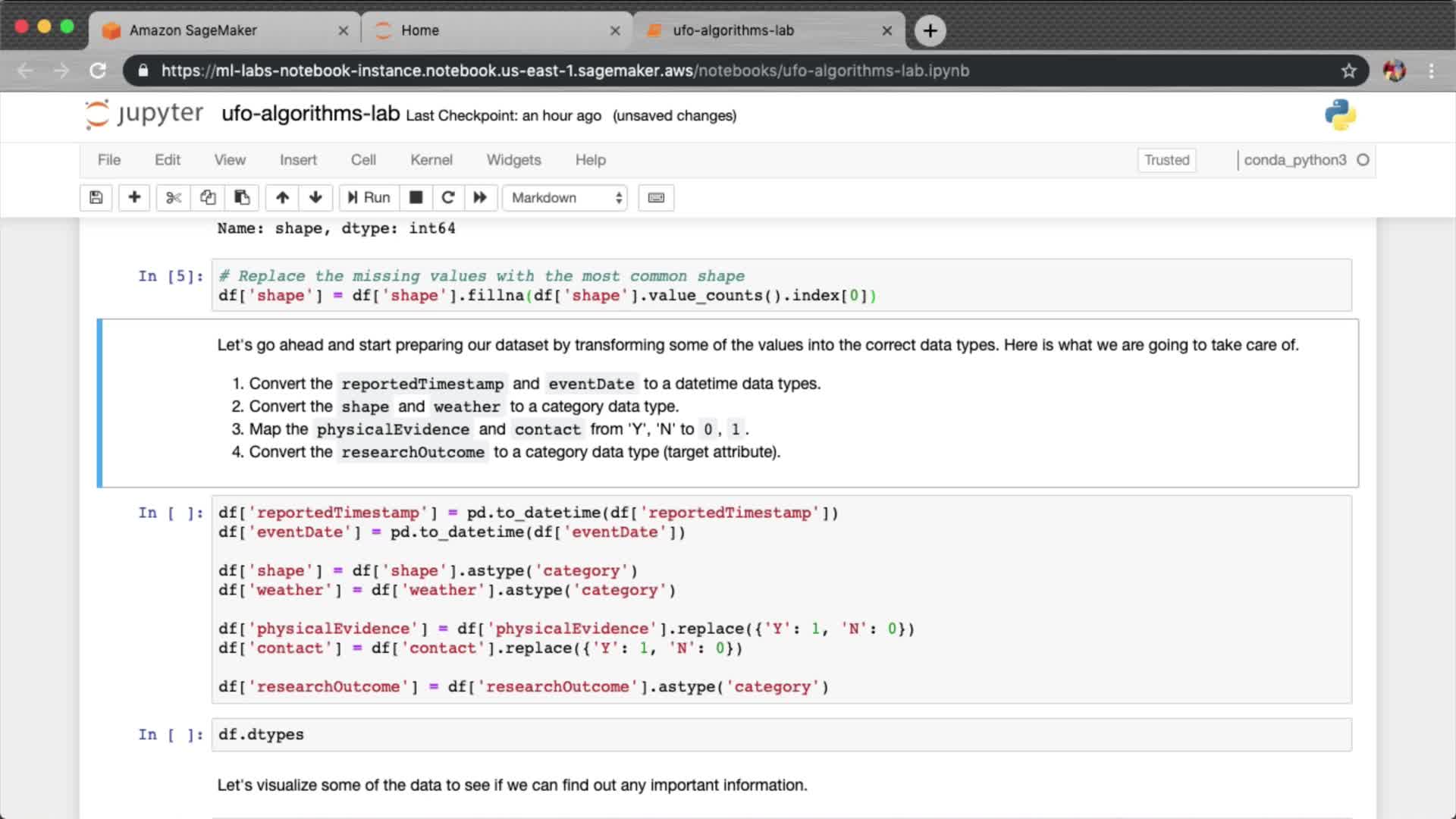1456x819 pixels.
Task: Restart the kernel icon
Action: pos(448,198)
